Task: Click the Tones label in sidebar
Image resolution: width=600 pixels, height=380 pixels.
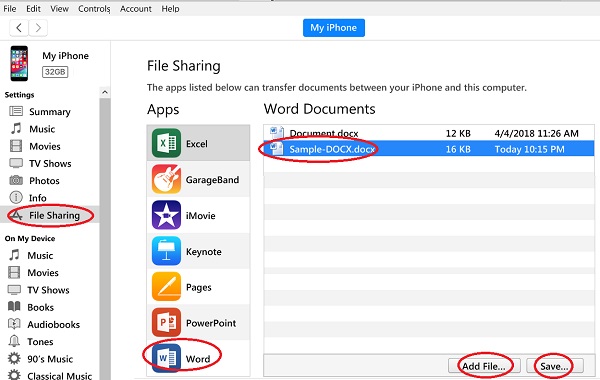Action: pos(40,341)
